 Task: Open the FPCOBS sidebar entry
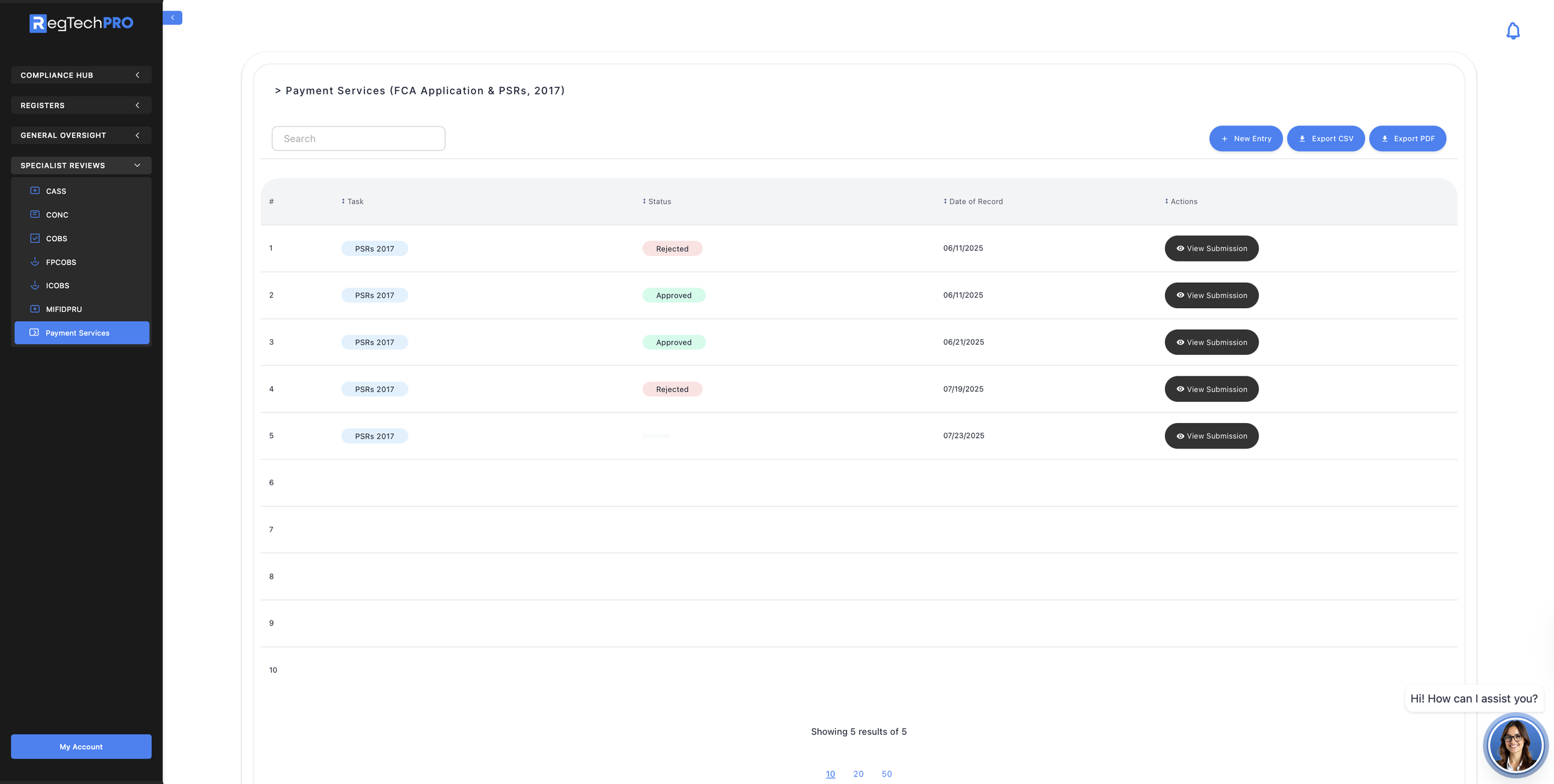click(61, 262)
